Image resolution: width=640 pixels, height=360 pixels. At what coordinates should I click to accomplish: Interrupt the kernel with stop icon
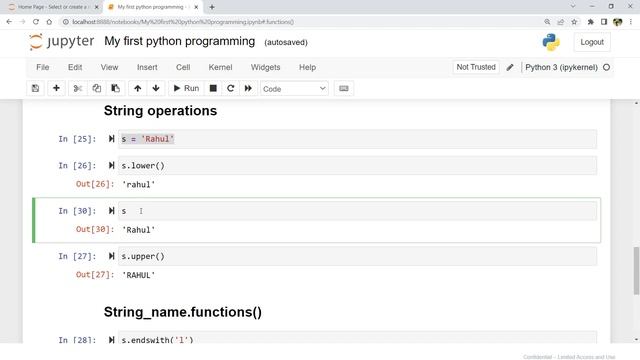(213, 88)
